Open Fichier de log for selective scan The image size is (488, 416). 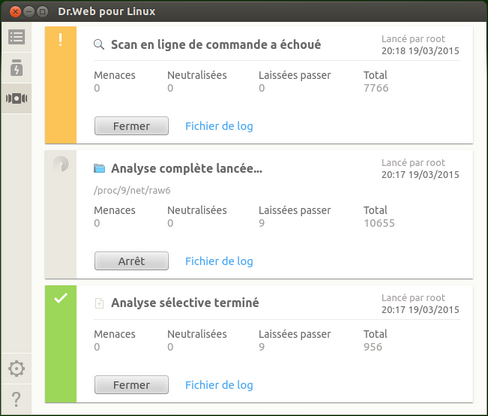[219, 385]
